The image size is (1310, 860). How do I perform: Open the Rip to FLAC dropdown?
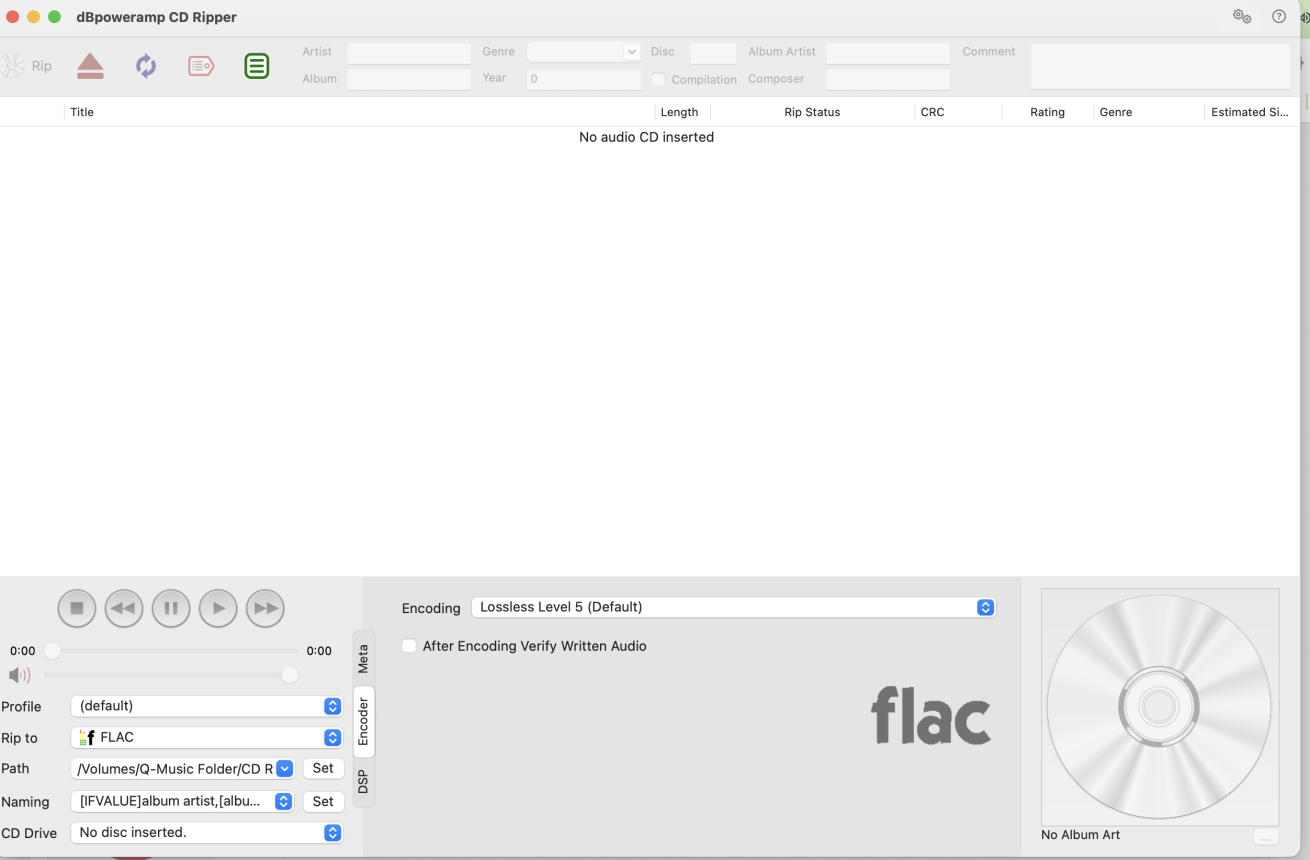pyautogui.click(x=207, y=737)
